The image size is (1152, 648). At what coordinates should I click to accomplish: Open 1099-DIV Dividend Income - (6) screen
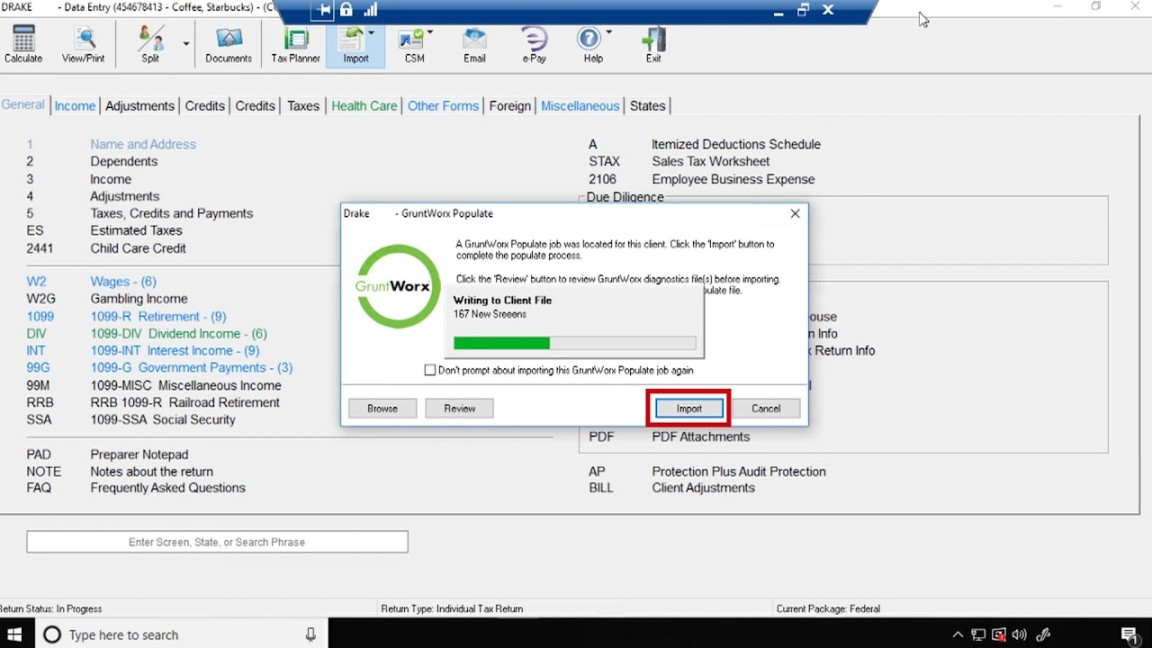pos(179,334)
